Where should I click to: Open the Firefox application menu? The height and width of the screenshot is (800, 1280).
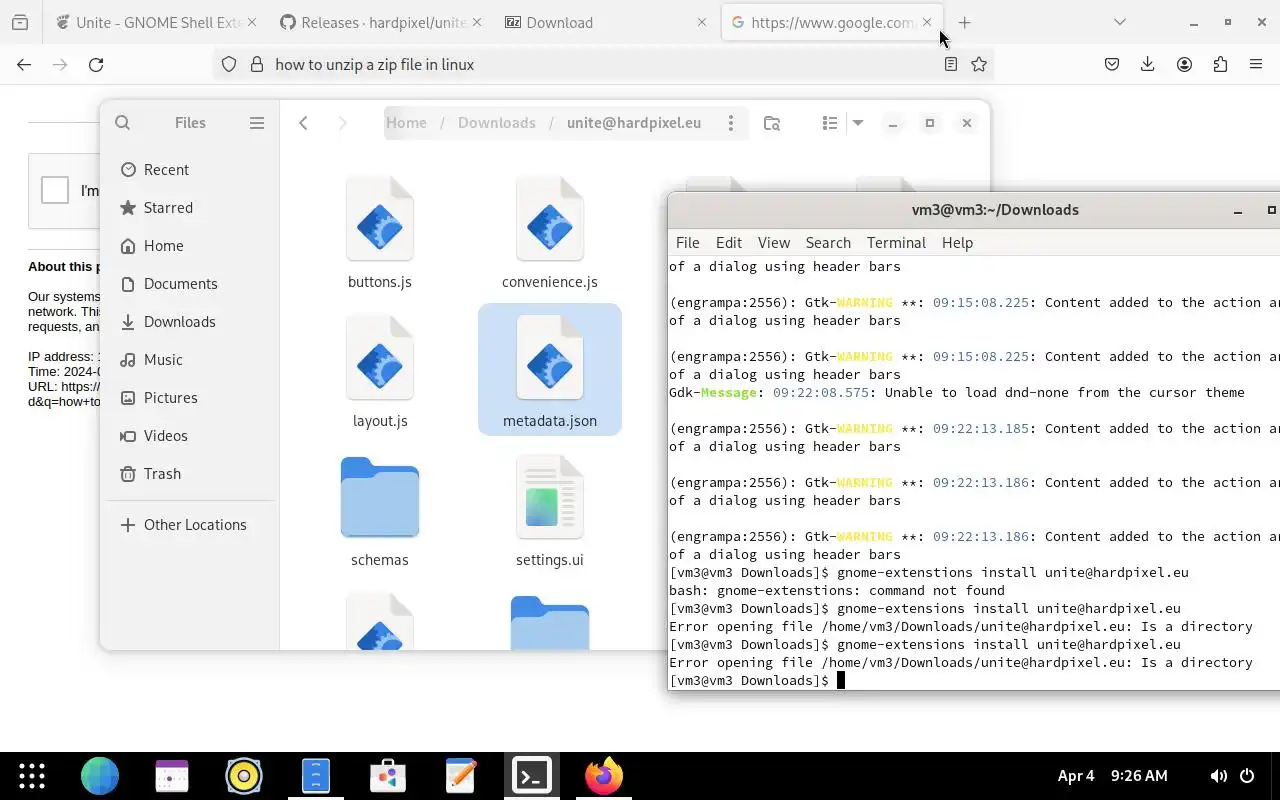click(x=1256, y=64)
